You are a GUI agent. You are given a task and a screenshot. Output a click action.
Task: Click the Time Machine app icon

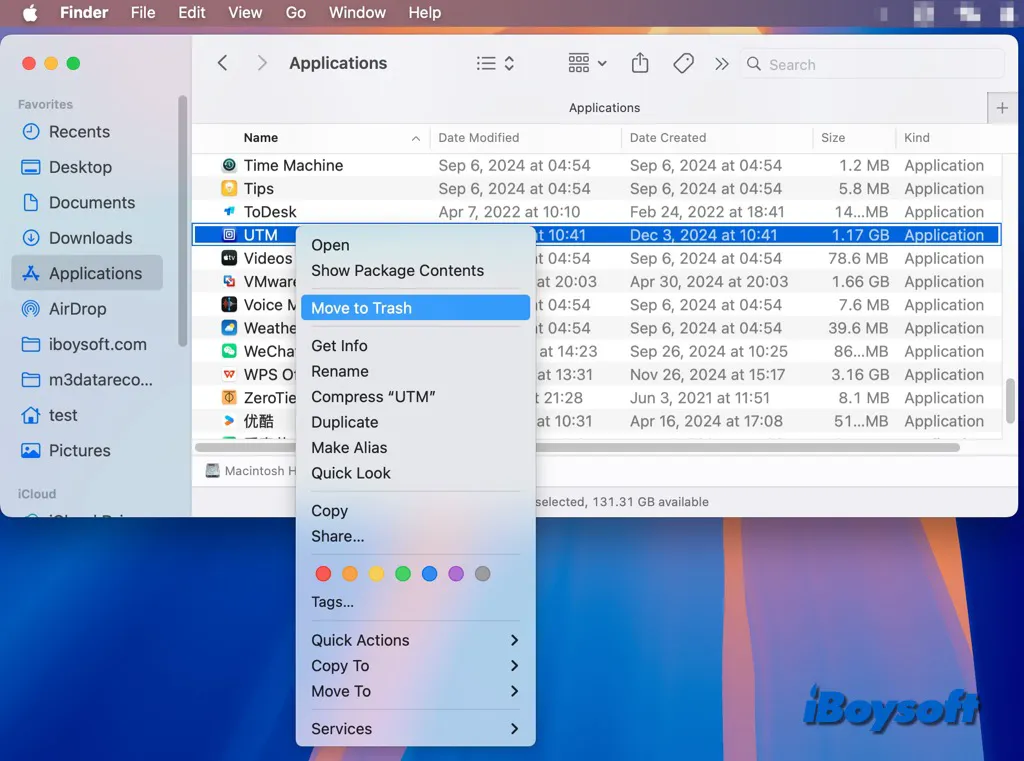[x=229, y=165]
